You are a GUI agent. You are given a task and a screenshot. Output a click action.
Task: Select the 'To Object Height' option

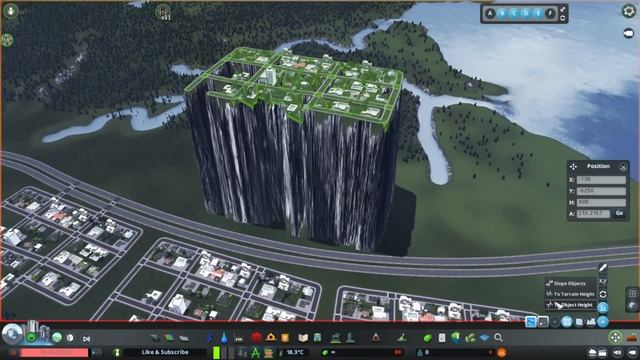(x=570, y=304)
